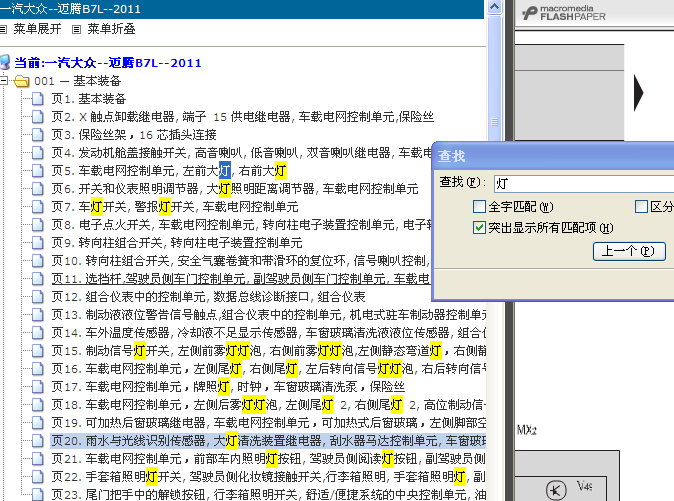674x501 pixels.
Task: Click the page icon for 页9 转向柱组合开关
Action: [38, 243]
